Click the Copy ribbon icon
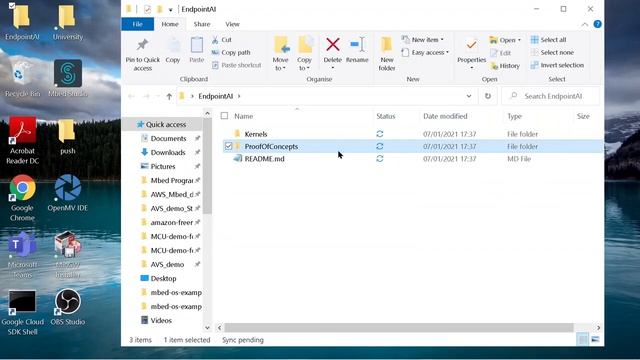Viewport: 640px width, 360px height. 173,51
